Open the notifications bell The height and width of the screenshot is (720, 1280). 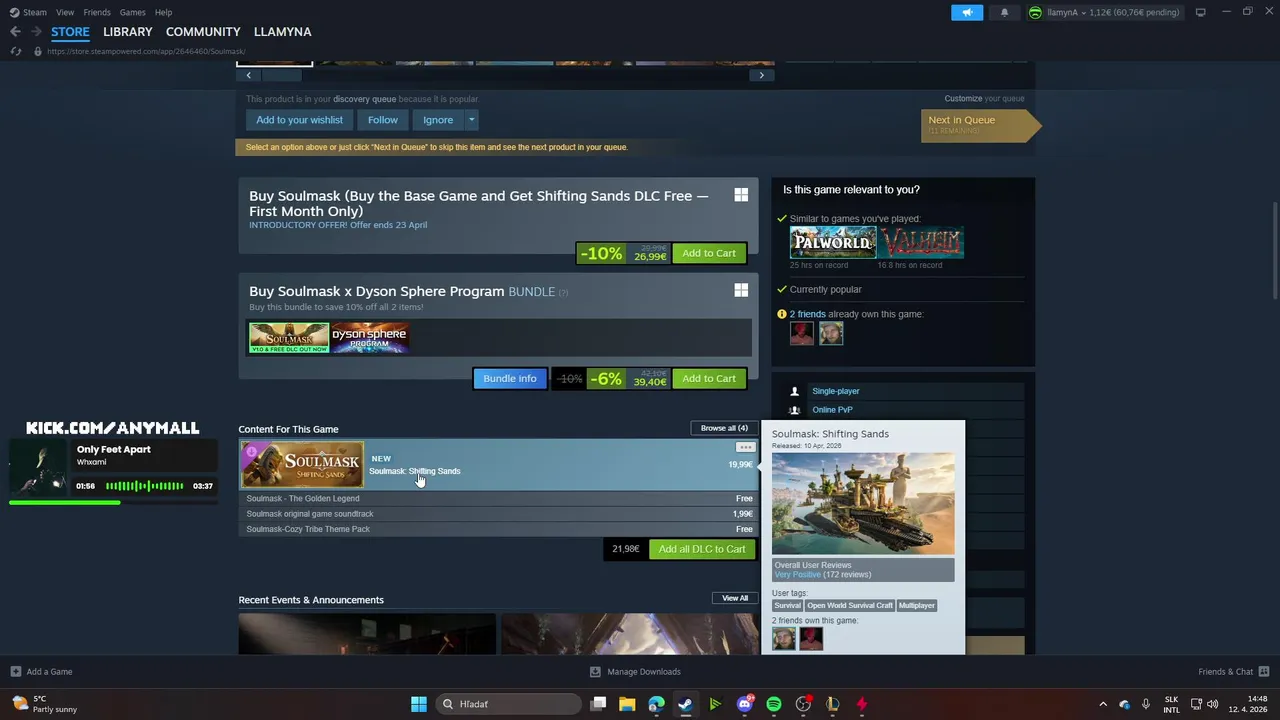point(1004,12)
